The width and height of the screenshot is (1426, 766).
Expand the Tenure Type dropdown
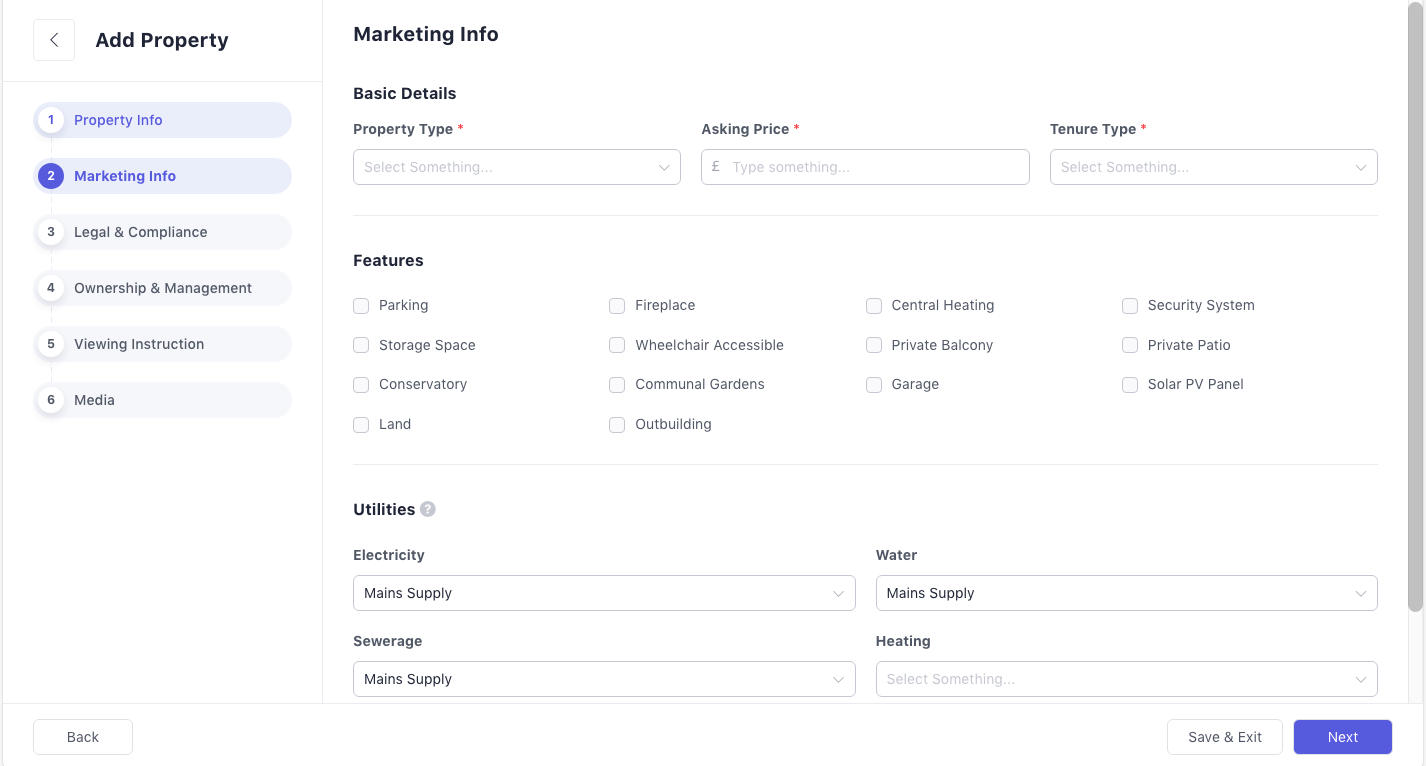click(1213, 167)
